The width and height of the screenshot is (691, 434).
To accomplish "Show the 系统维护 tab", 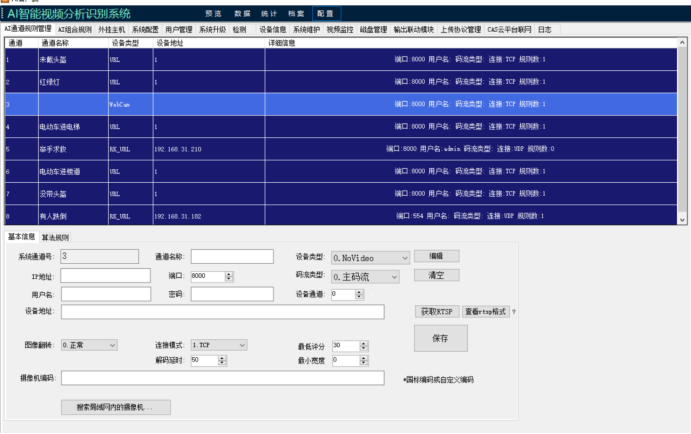I will [x=306, y=30].
